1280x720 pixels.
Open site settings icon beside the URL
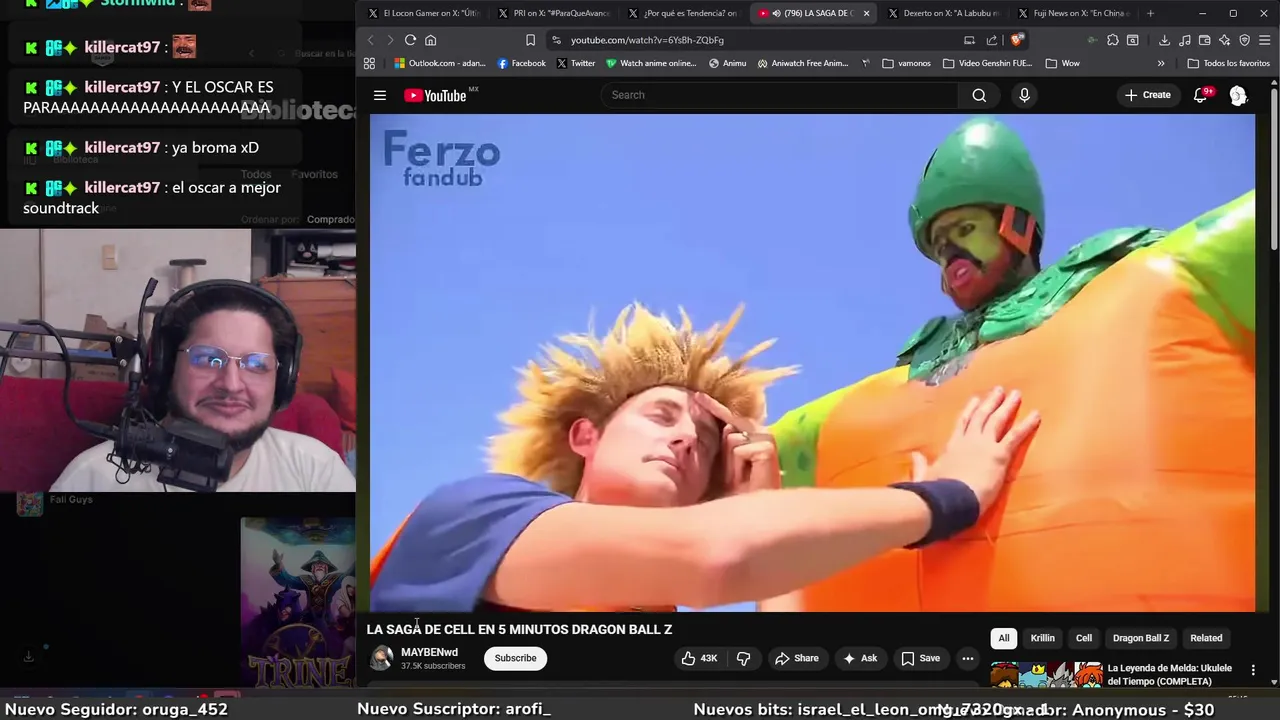point(556,40)
